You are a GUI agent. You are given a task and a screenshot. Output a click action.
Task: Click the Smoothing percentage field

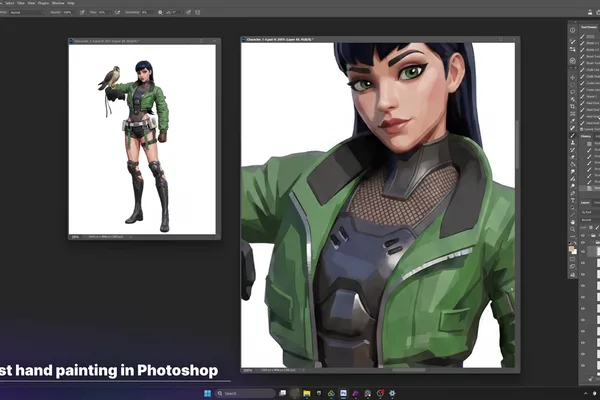tap(147, 12)
